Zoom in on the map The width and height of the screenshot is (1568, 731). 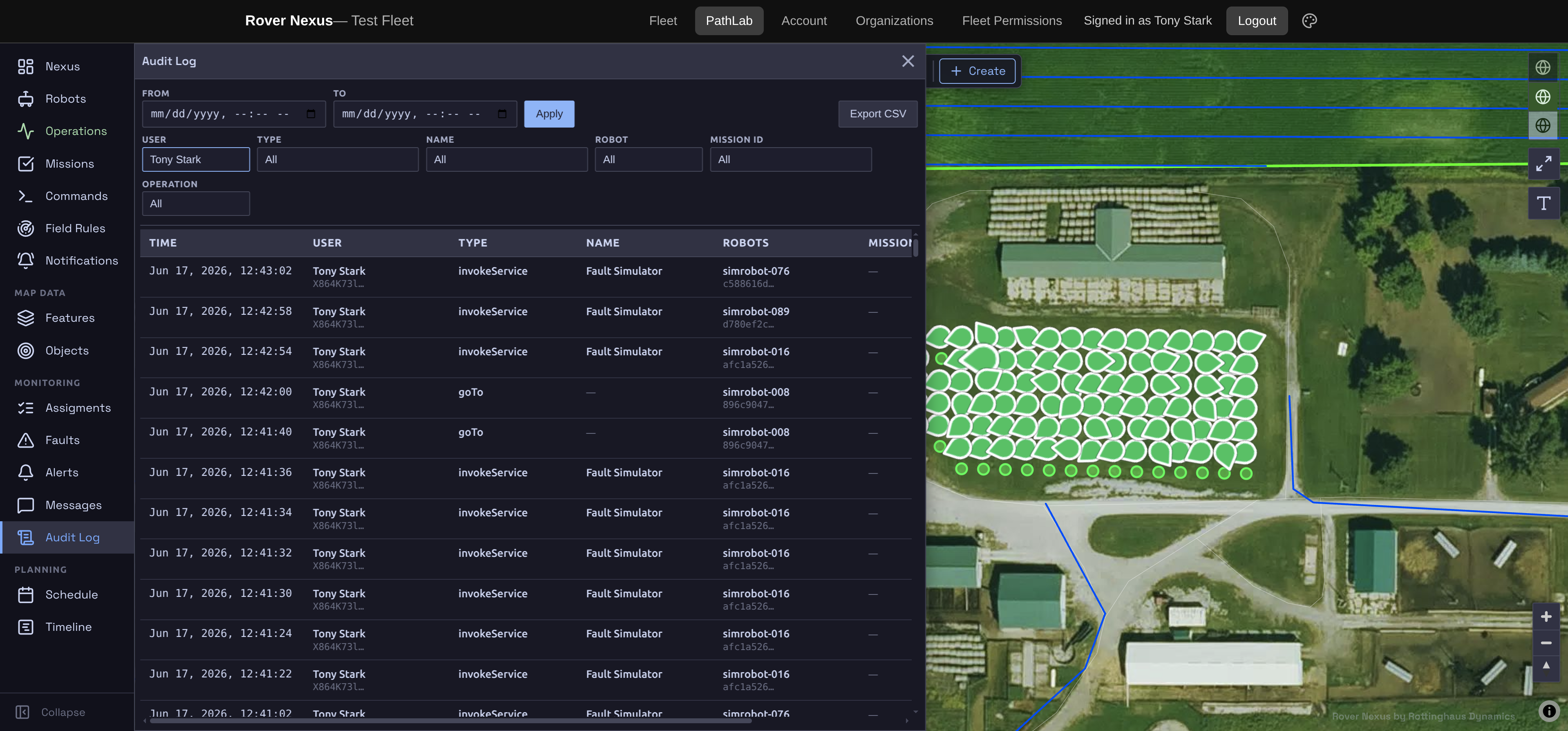1546,617
